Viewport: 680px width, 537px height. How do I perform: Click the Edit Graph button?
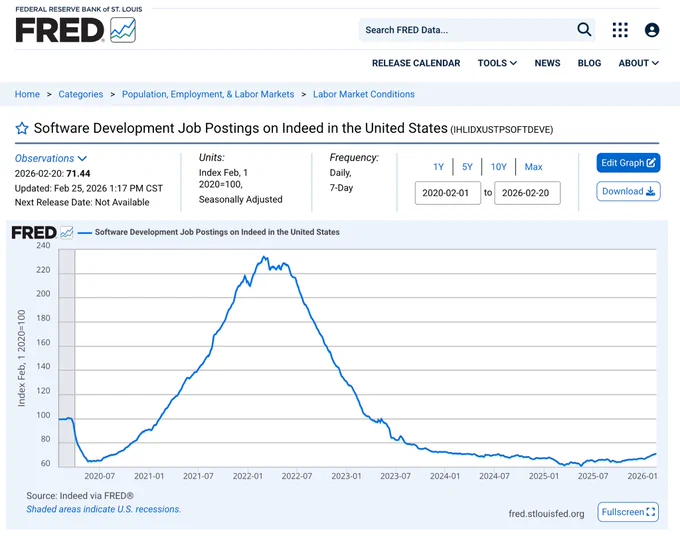pyautogui.click(x=628, y=163)
